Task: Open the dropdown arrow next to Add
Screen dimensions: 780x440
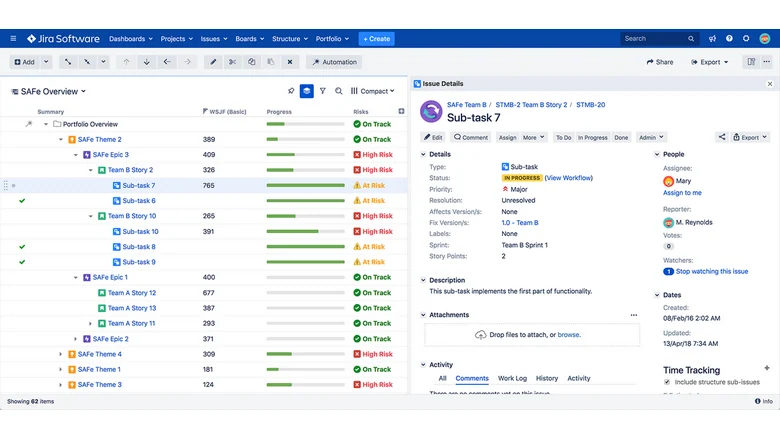Action: [46, 62]
